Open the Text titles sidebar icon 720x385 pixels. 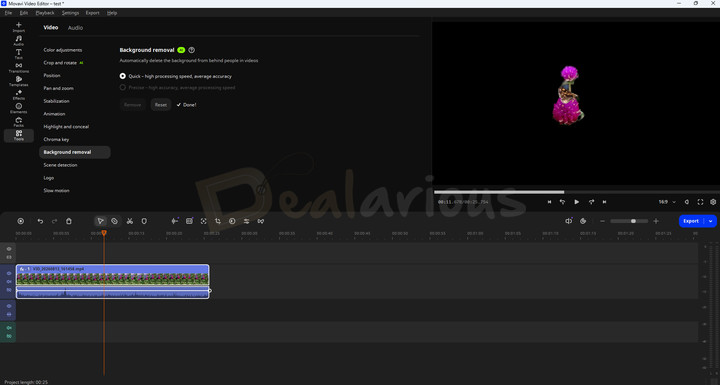pyautogui.click(x=18, y=54)
